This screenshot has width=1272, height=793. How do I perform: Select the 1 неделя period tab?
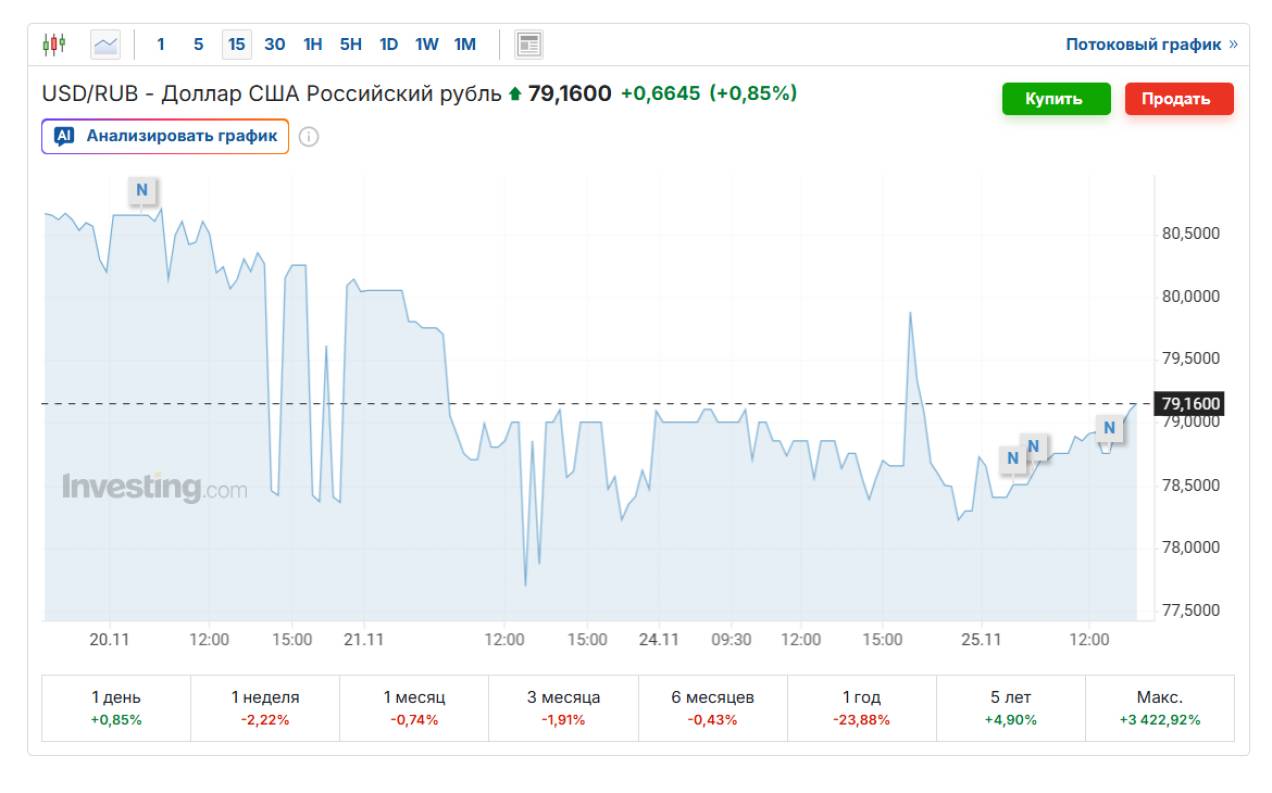pyautogui.click(x=265, y=708)
